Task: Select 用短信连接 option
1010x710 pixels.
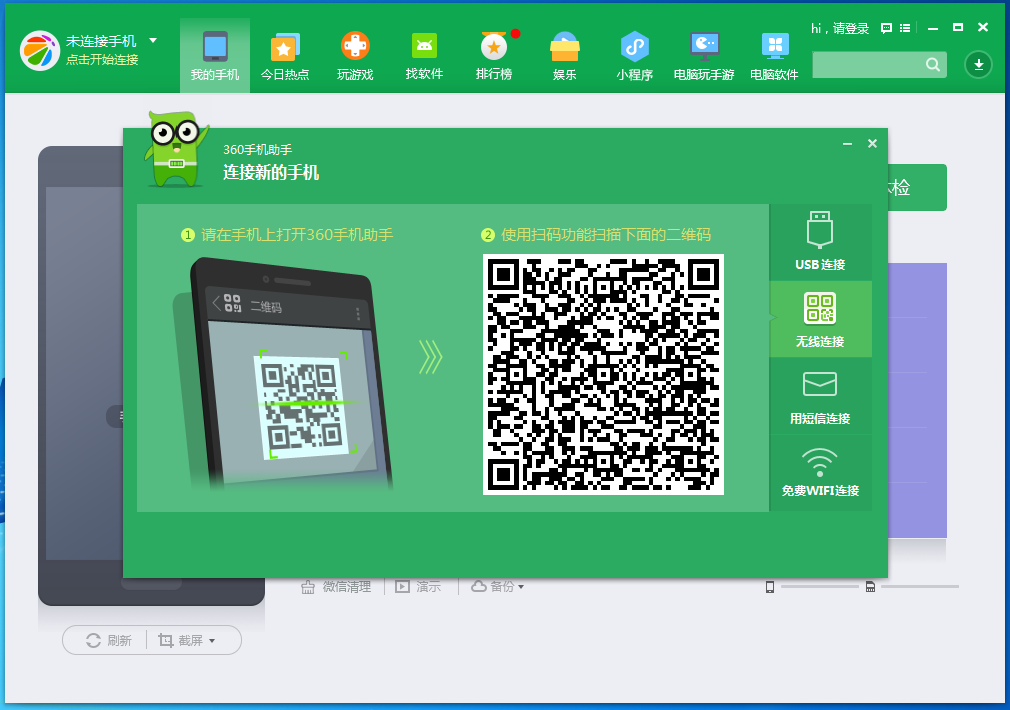Action: (x=820, y=396)
